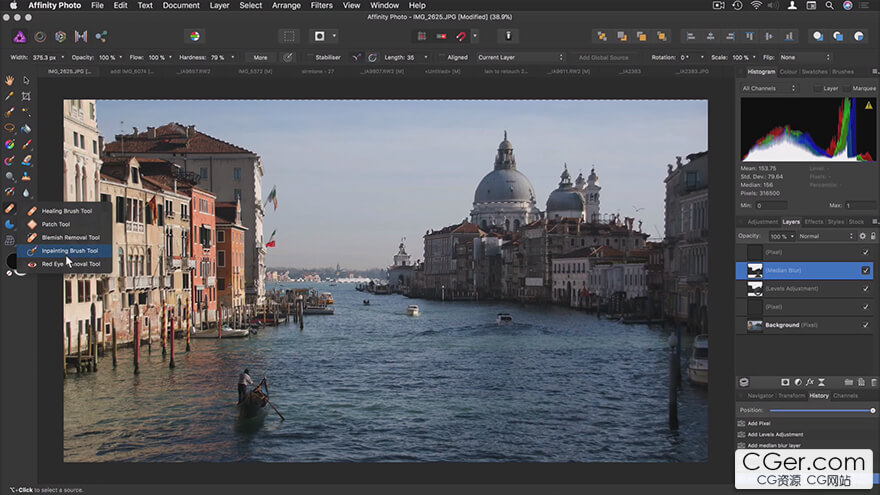This screenshot has width=880, height=495.
Task: Pick the Patch Tool in flyout
Action: click(x=56, y=224)
